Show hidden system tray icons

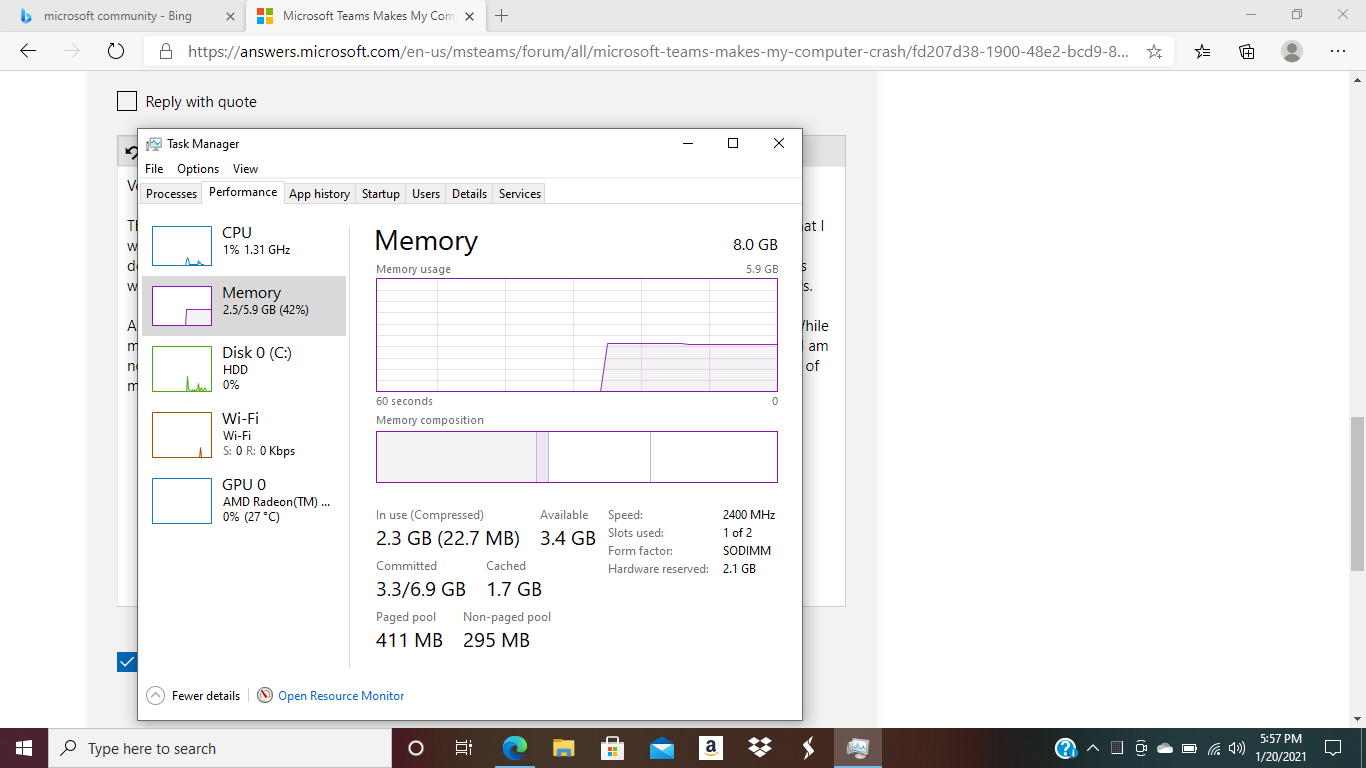(1093, 748)
